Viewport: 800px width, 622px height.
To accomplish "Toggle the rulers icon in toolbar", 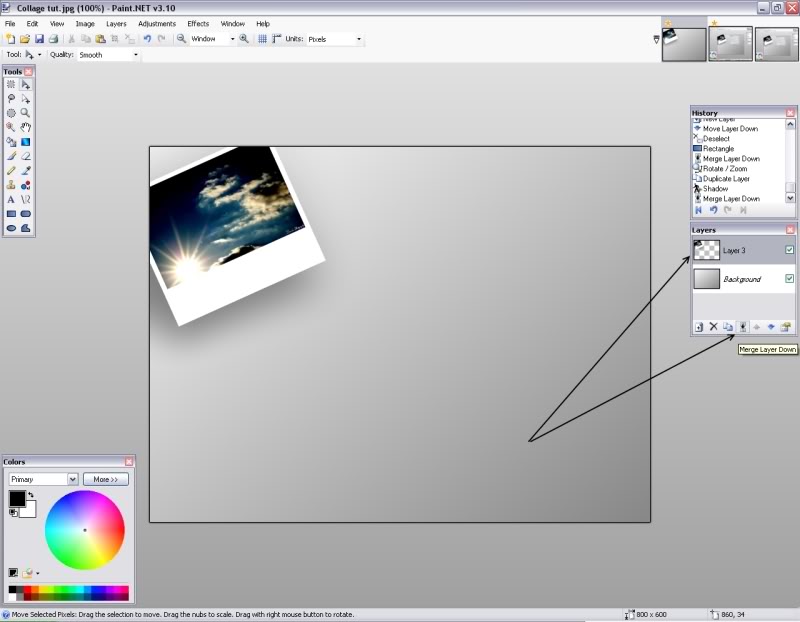I will 277,39.
